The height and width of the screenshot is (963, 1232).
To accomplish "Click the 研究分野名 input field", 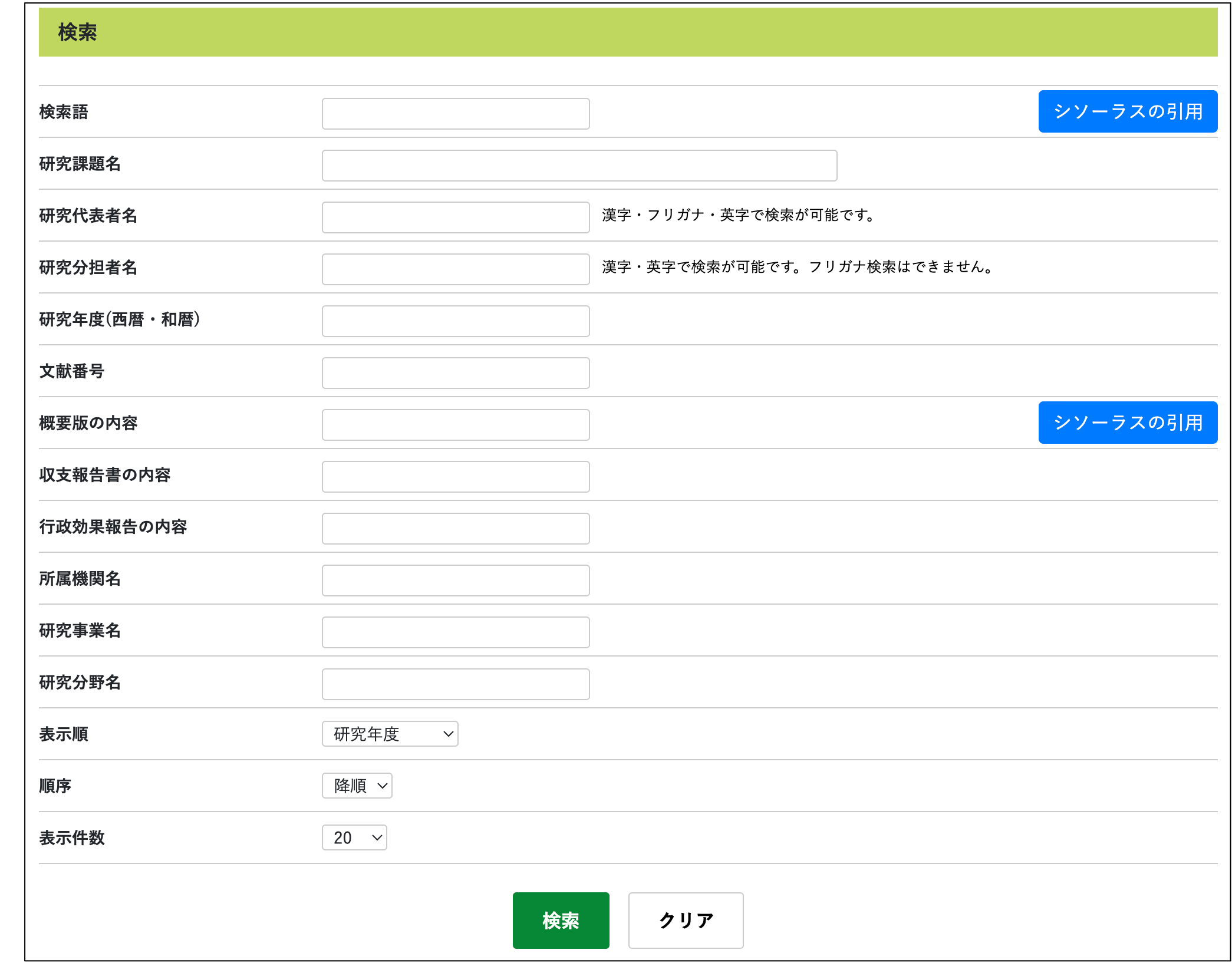I will 456,684.
